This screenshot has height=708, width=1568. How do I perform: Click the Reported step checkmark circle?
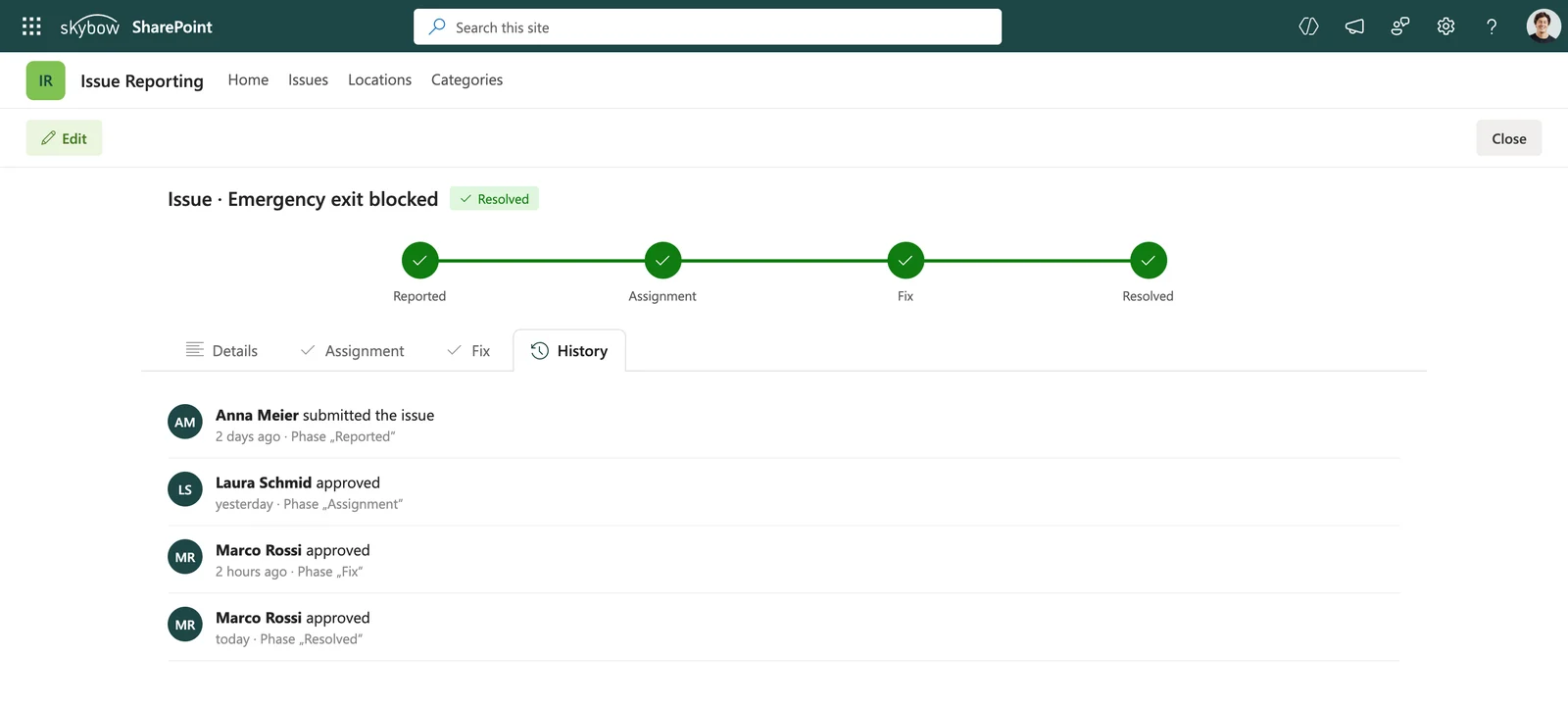(x=419, y=261)
